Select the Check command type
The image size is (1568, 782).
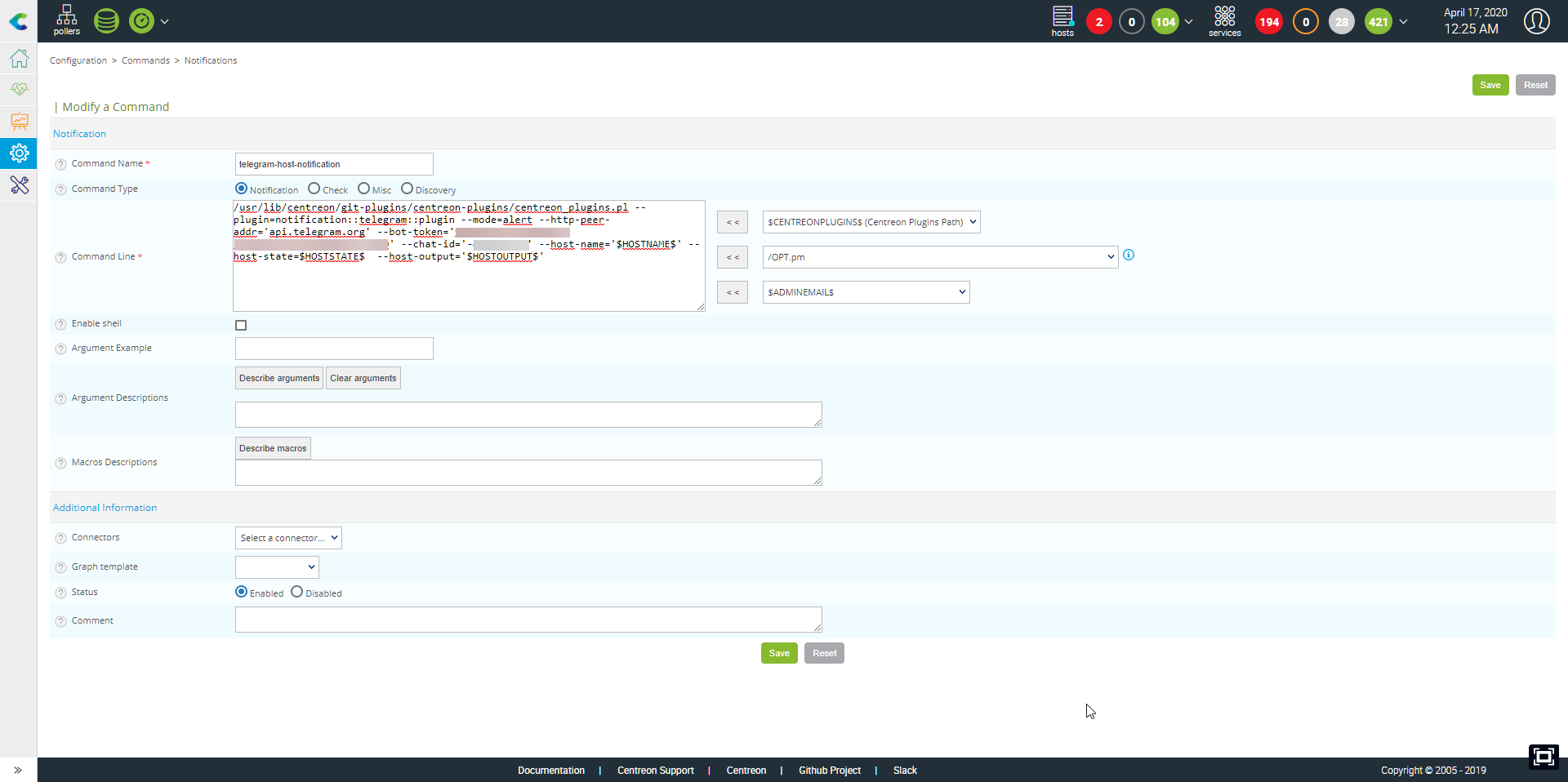(x=314, y=189)
